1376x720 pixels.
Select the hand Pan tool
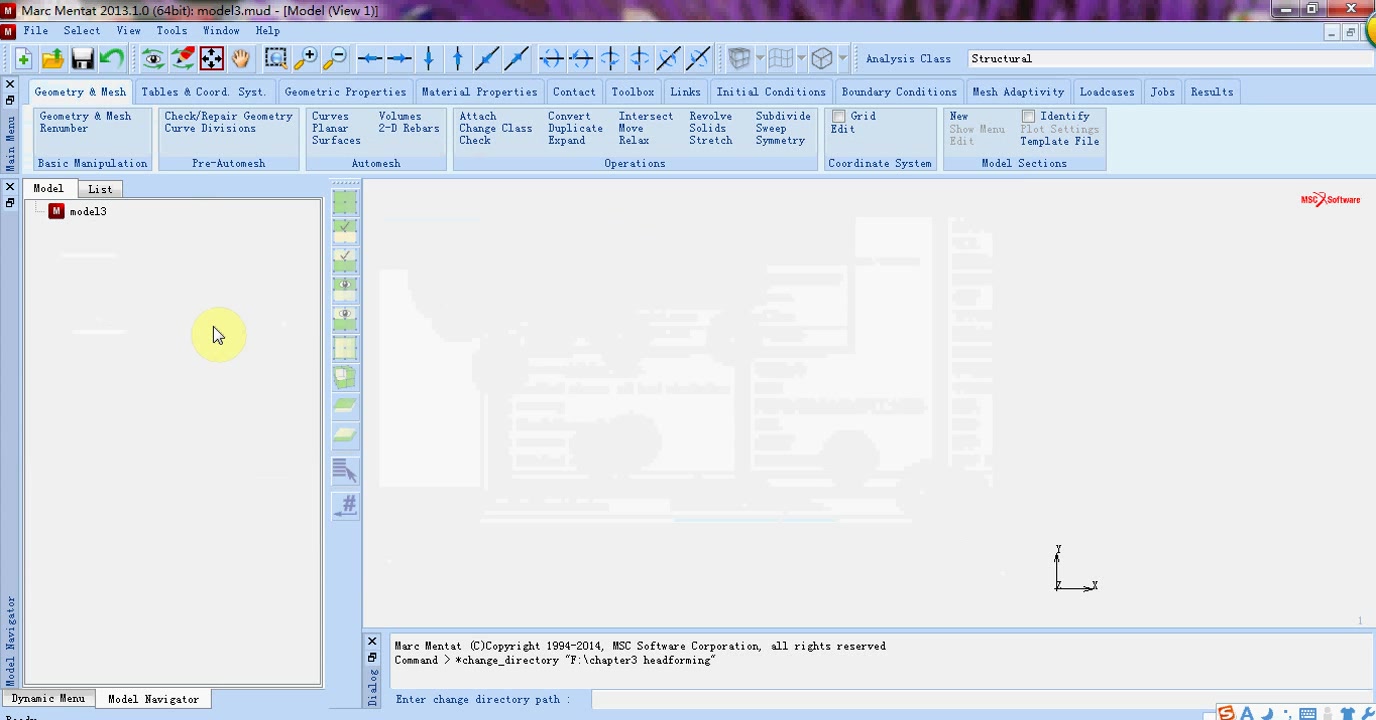point(241,59)
